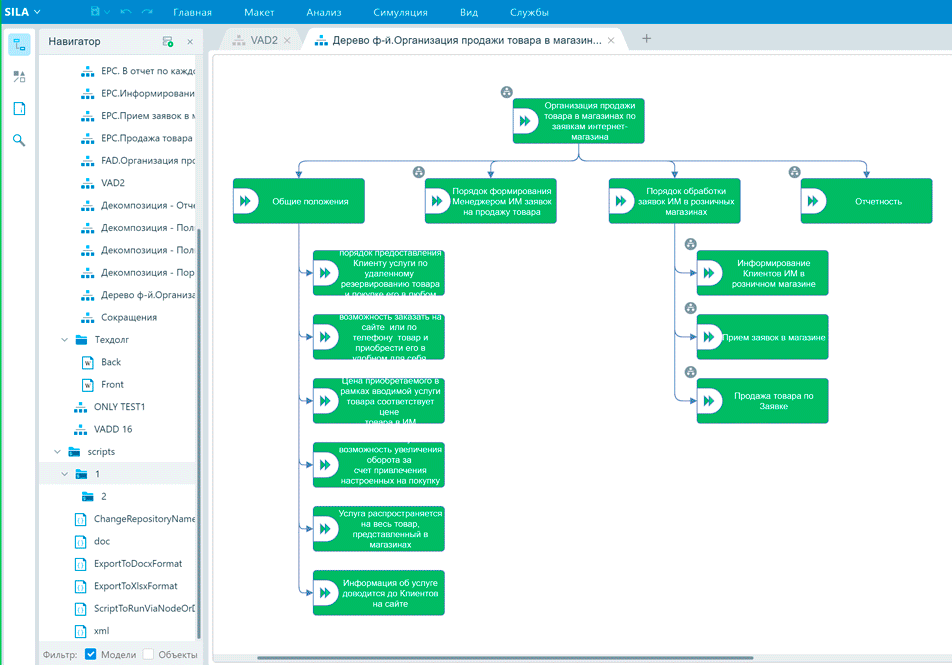Click decomposition icon above Отчетность node

point(794,172)
